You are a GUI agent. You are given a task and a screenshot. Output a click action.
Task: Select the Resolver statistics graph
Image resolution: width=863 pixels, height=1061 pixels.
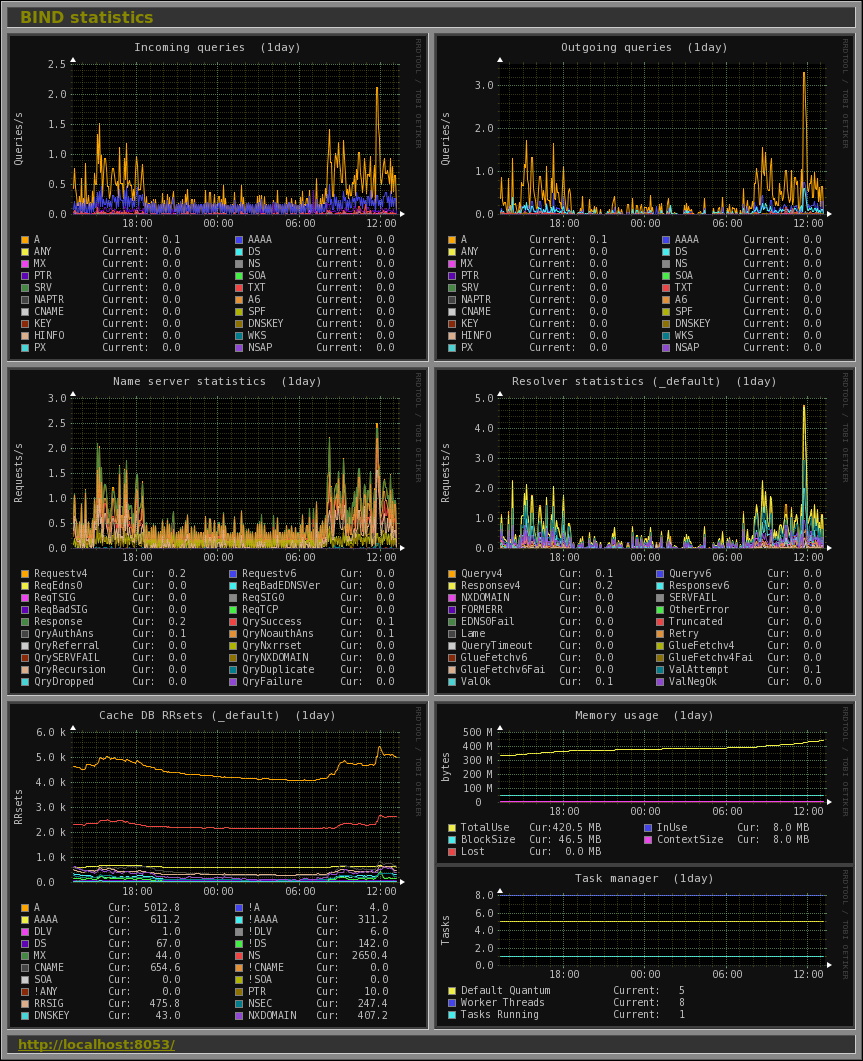(644, 531)
